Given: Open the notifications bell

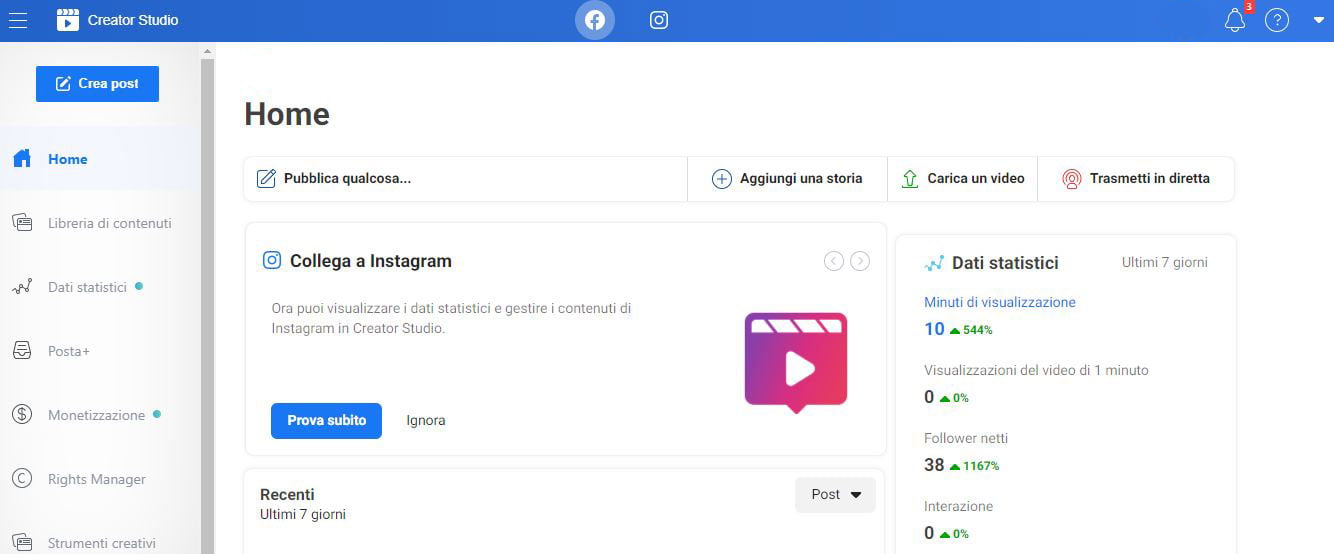Looking at the screenshot, I should point(1235,20).
